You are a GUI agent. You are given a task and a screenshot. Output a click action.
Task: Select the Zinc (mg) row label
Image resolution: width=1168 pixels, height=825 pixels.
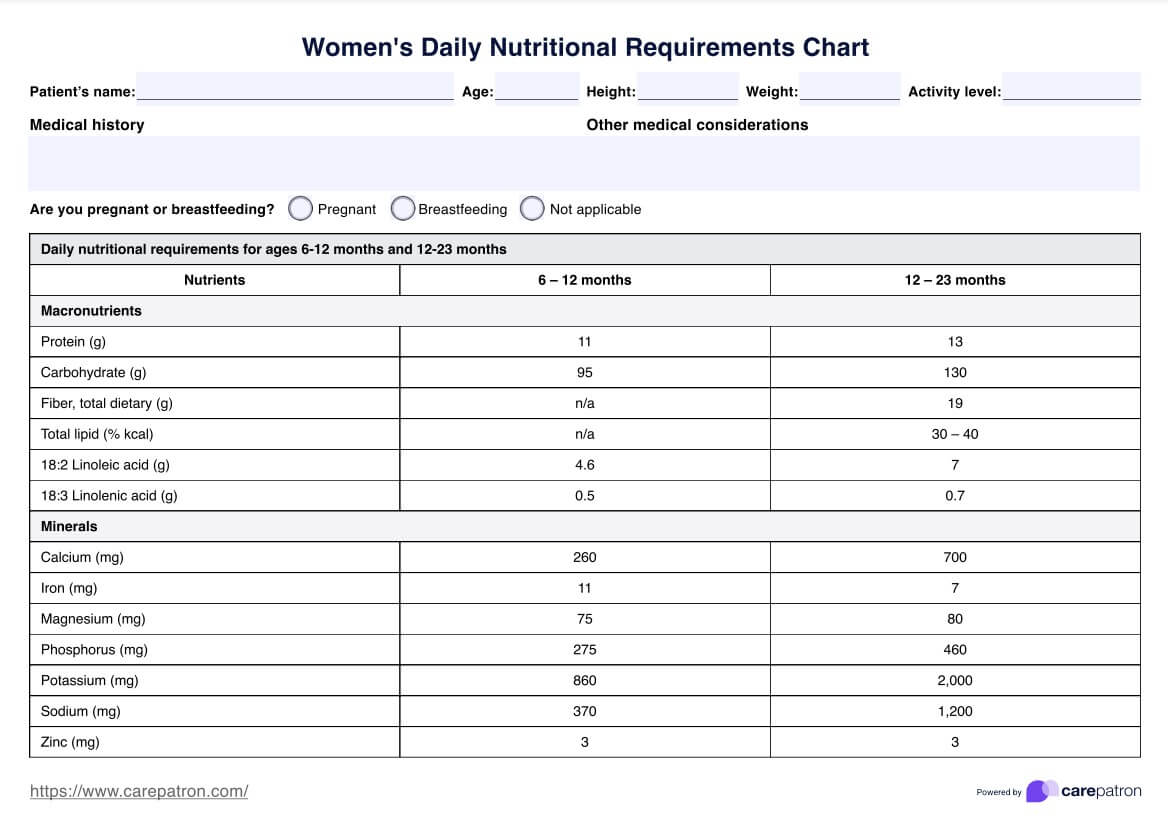click(70, 742)
